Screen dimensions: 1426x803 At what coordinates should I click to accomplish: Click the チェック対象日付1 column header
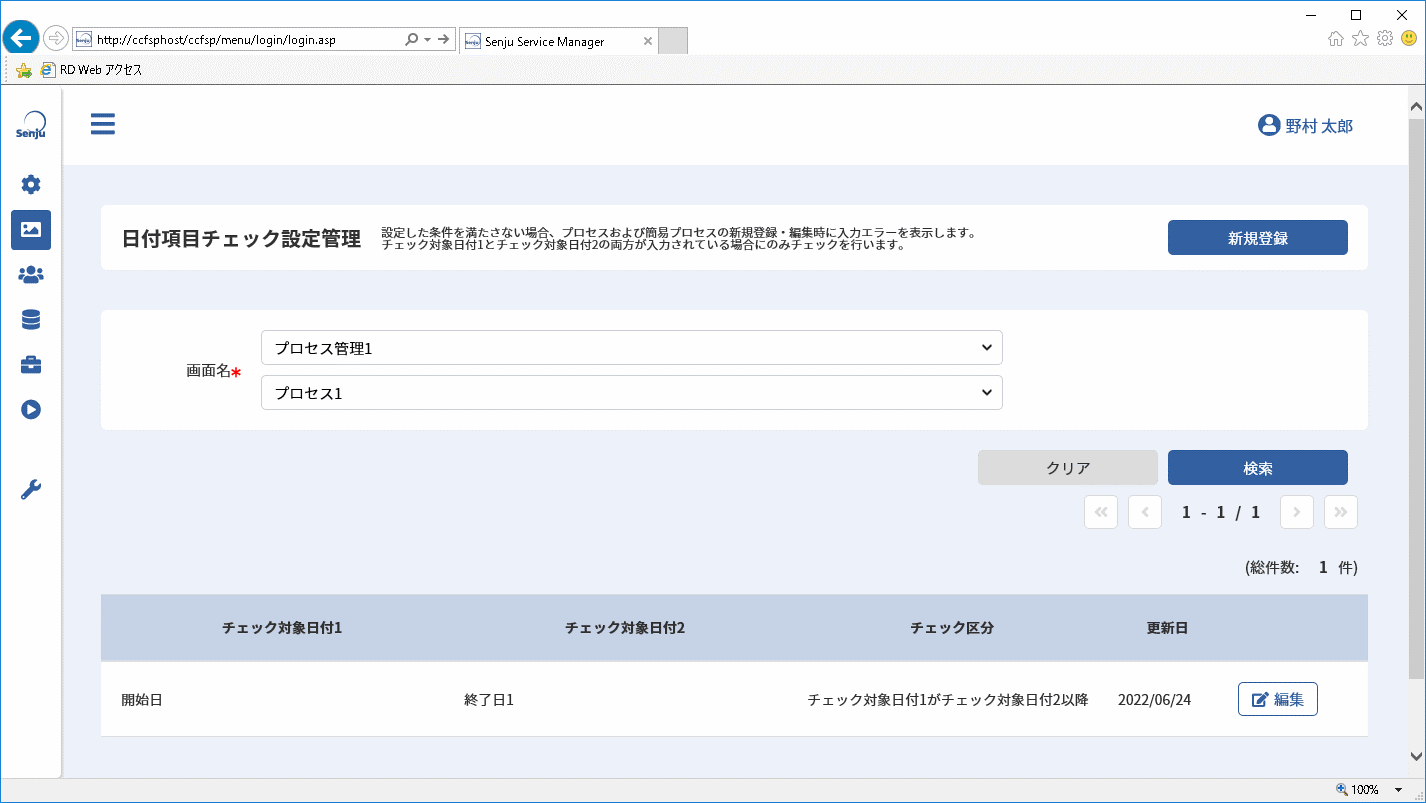coord(282,628)
